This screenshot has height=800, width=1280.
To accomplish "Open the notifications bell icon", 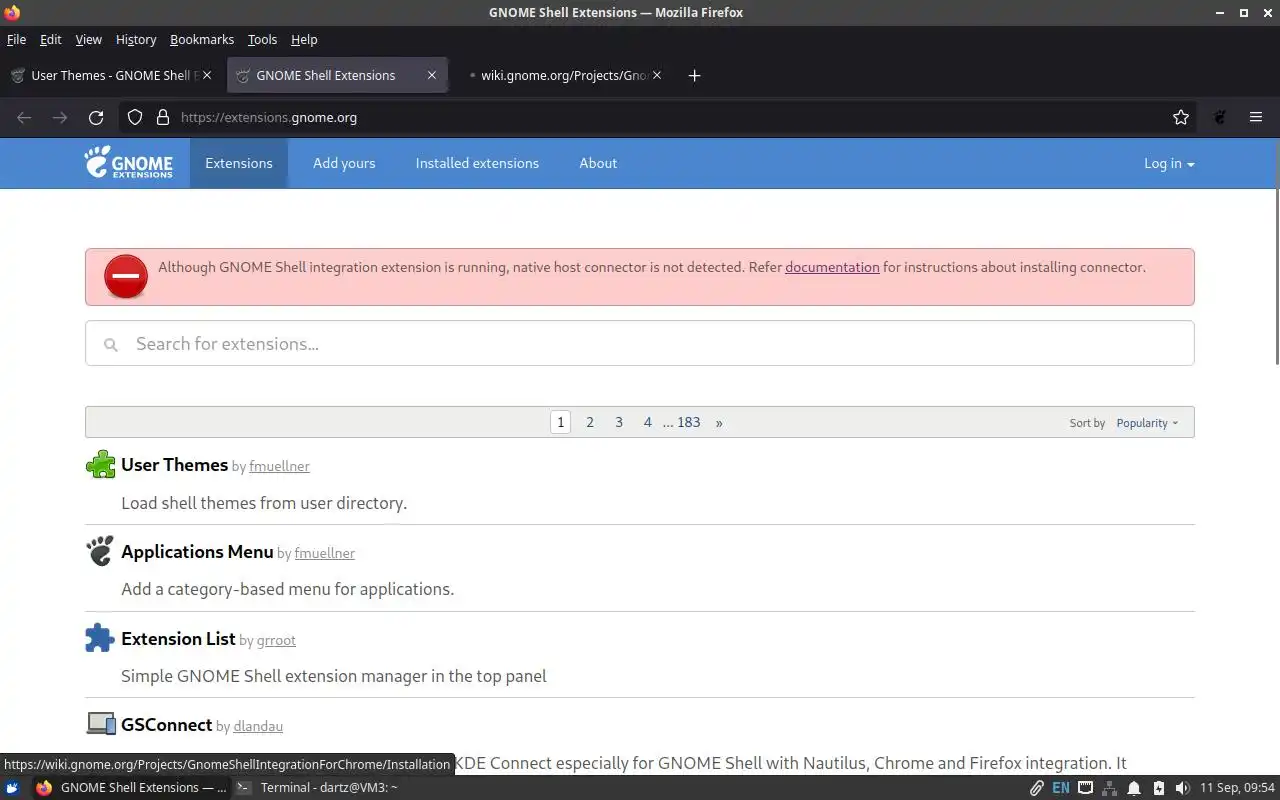I will [x=1134, y=788].
